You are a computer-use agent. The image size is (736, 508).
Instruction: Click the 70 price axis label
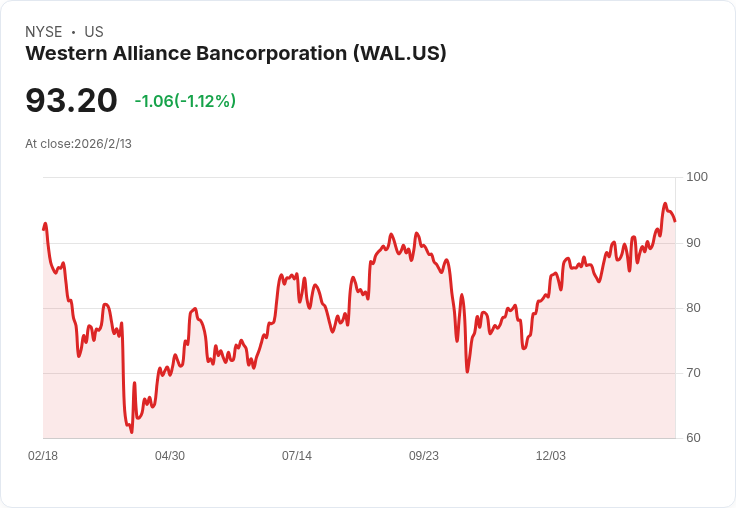[693, 373]
